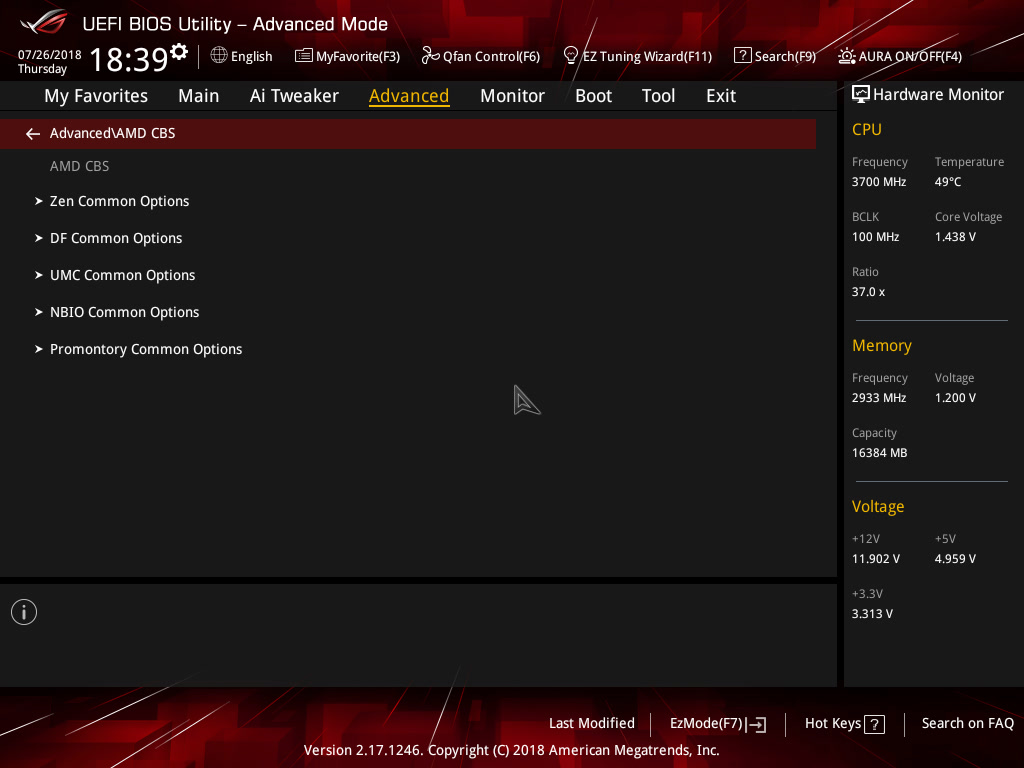Click the AURA light icon
1024x768 pixels.
pyautogui.click(x=846, y=56)
